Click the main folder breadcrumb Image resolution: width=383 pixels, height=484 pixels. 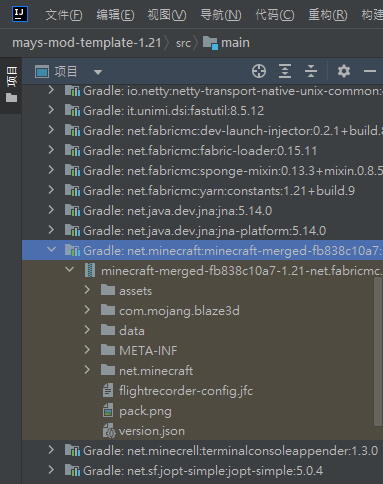[x=226, y=43]
